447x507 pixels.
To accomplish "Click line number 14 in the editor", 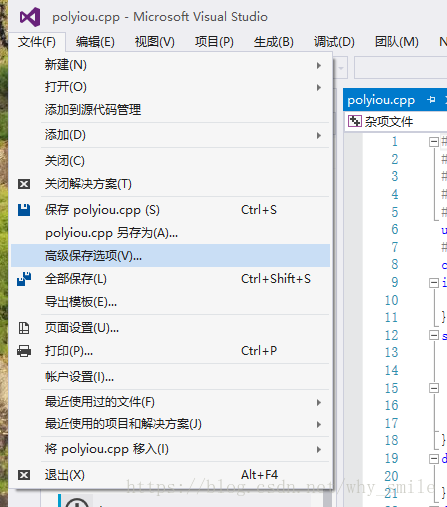I will (391, 370).
